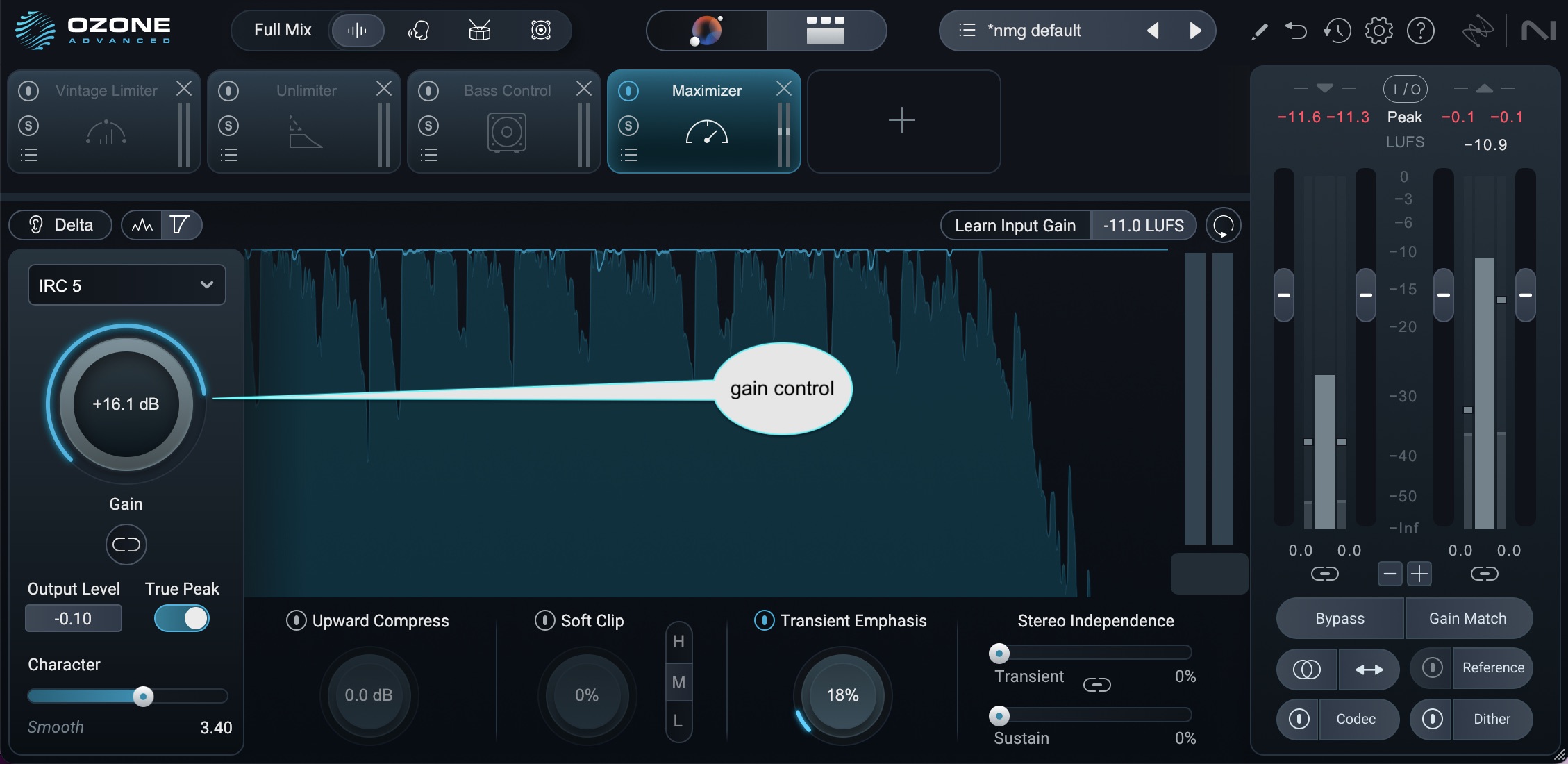Screen dimensions: 1568x764
Task: Toggle the I/O meter button
Action: click(x=1406, y=89)
